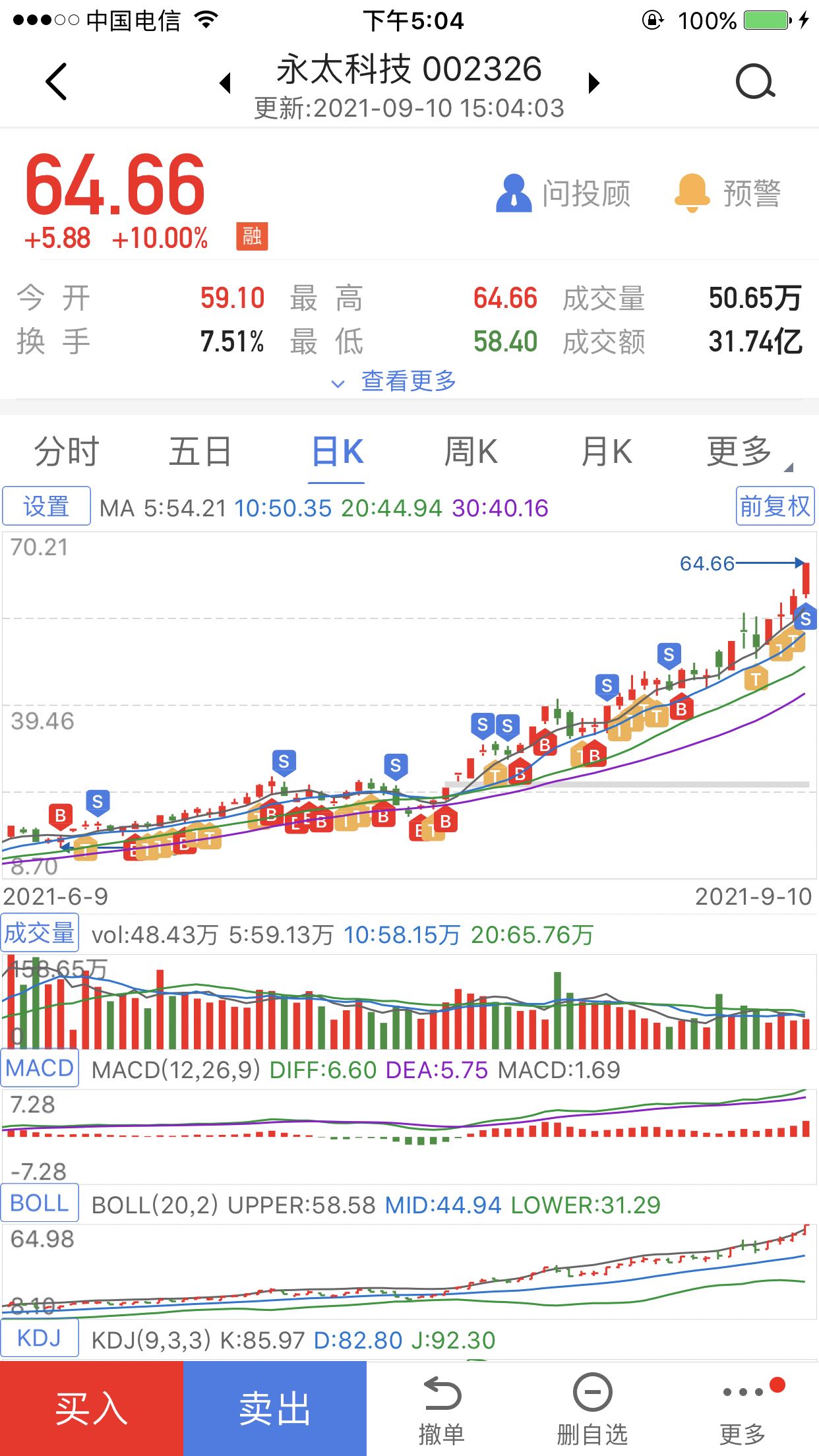Tap the KDJ indicator label button

(40, 1338)
